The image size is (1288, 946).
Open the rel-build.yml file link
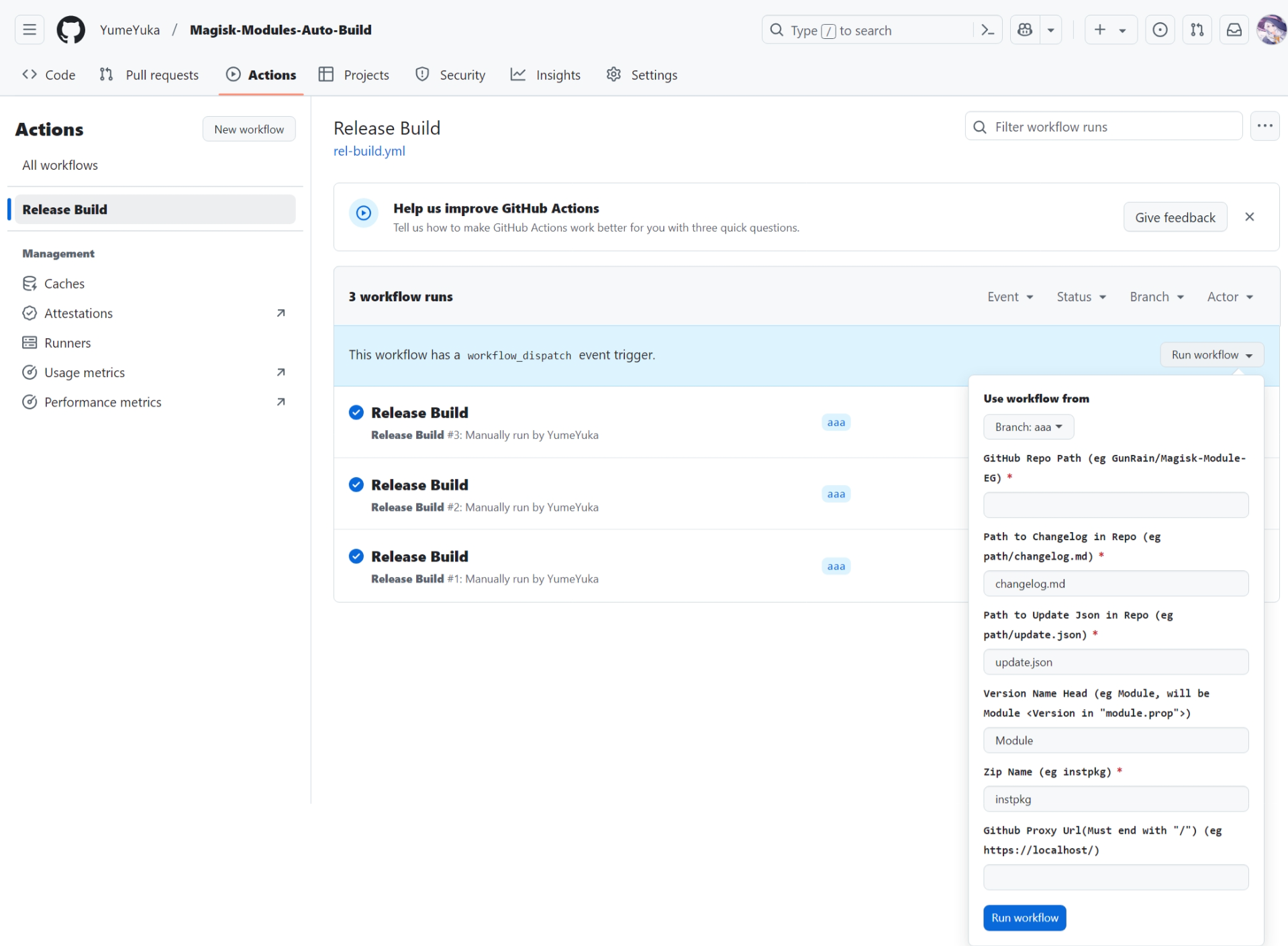[369, 151]
